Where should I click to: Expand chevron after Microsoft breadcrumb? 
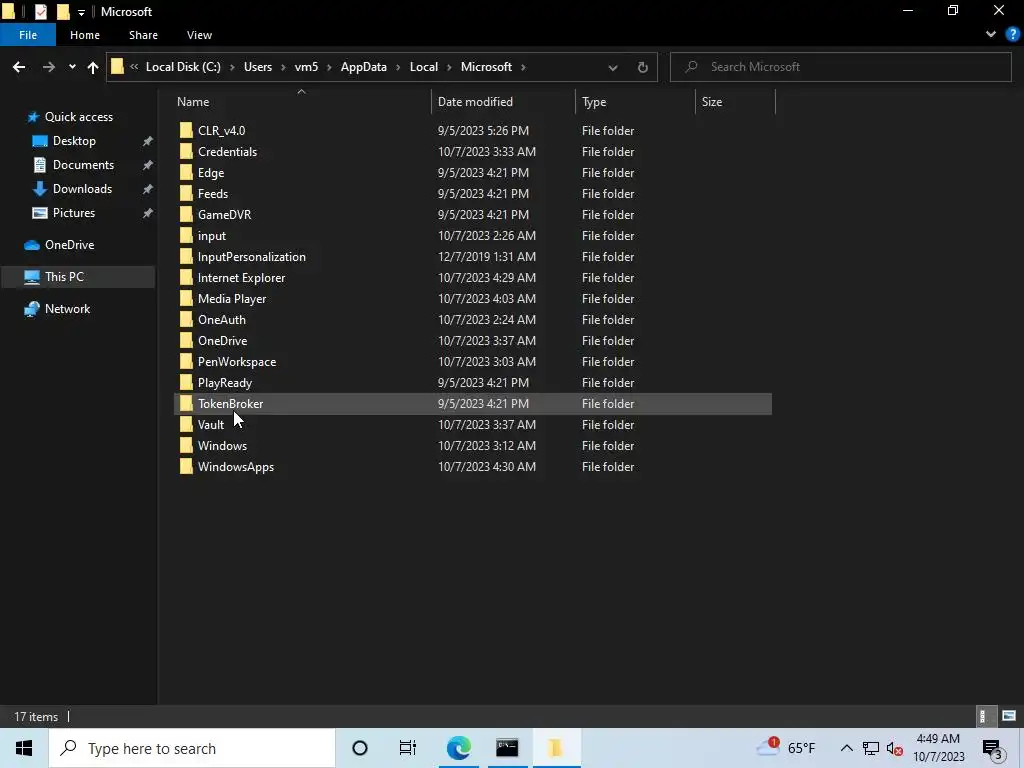[523, 67]
